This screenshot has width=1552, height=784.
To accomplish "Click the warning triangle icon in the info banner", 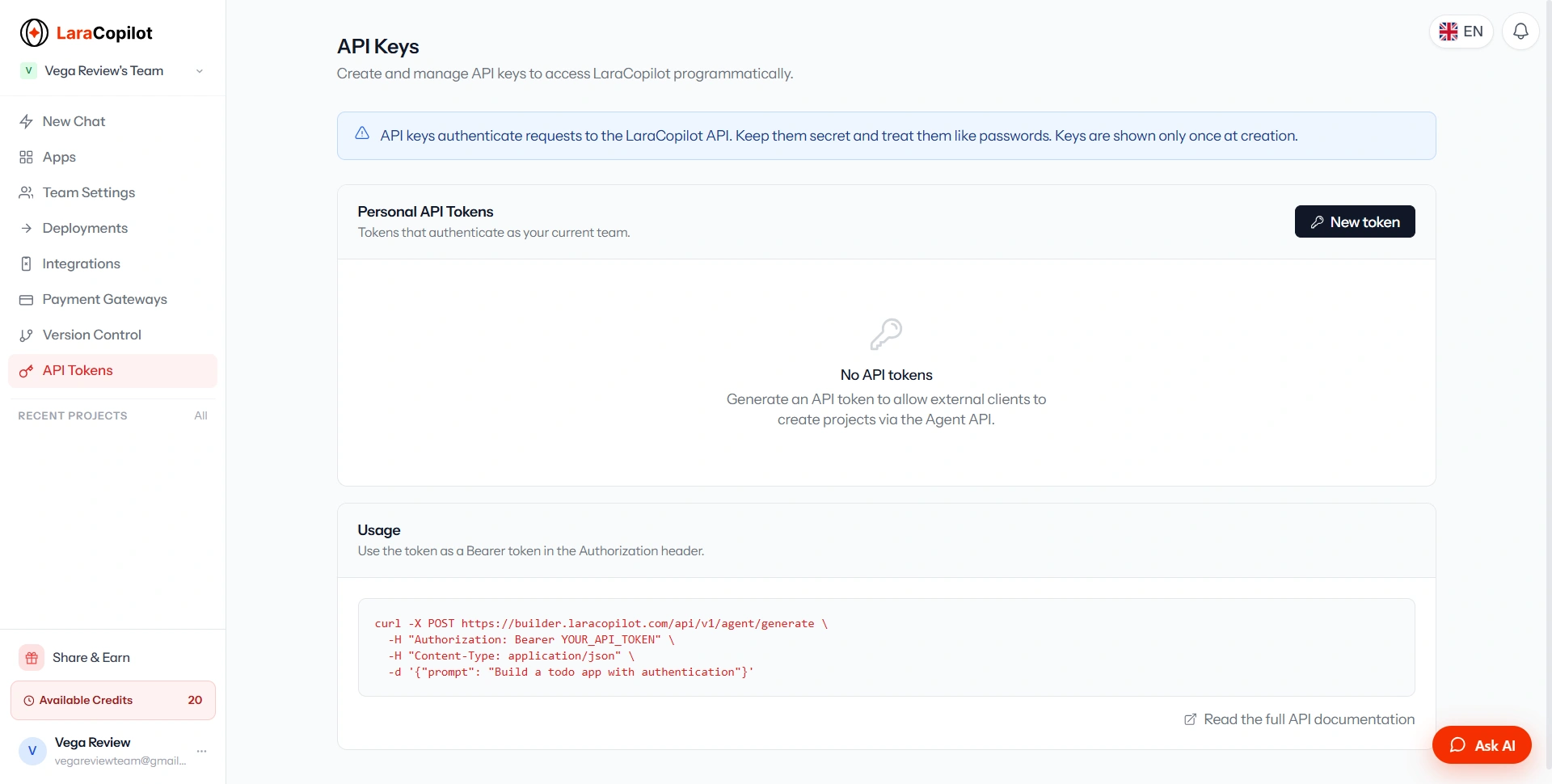I will (362, 133).
